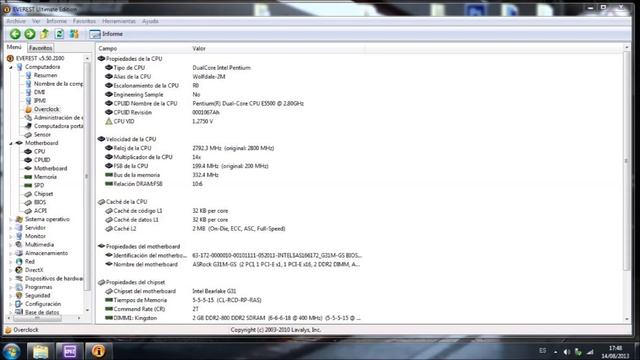Open the Sensor item in the tree
640x360 pixels.
pos(42,134)
